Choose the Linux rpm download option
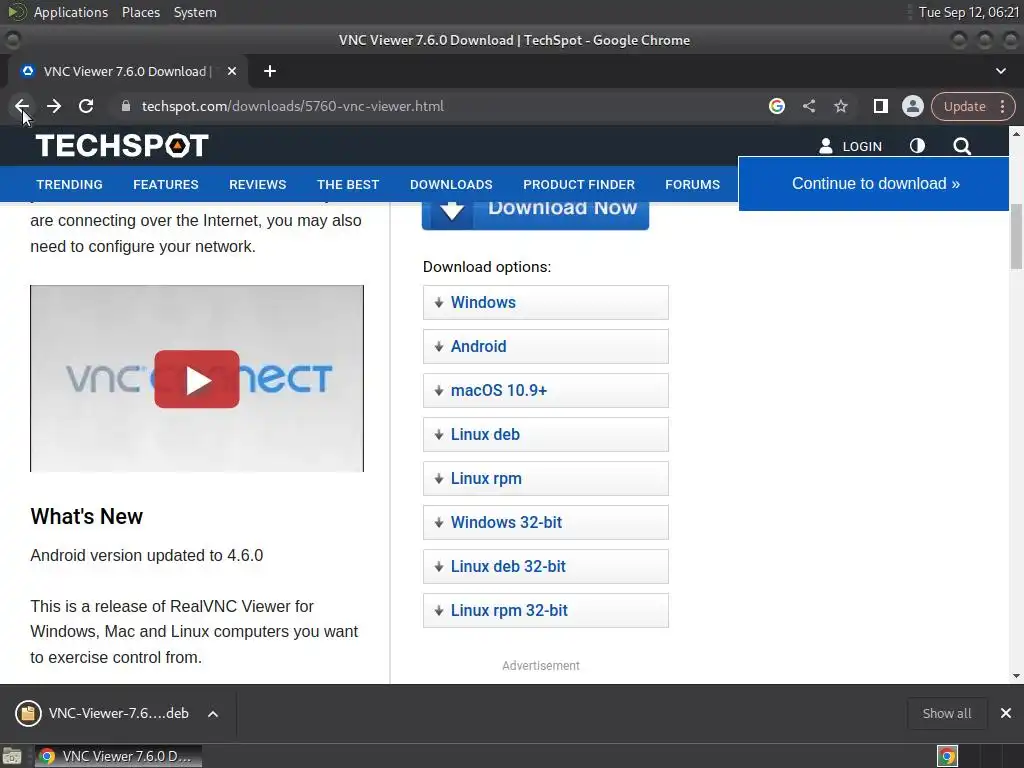The width and height of the screenshot is (1024, 768). [545, 479]
